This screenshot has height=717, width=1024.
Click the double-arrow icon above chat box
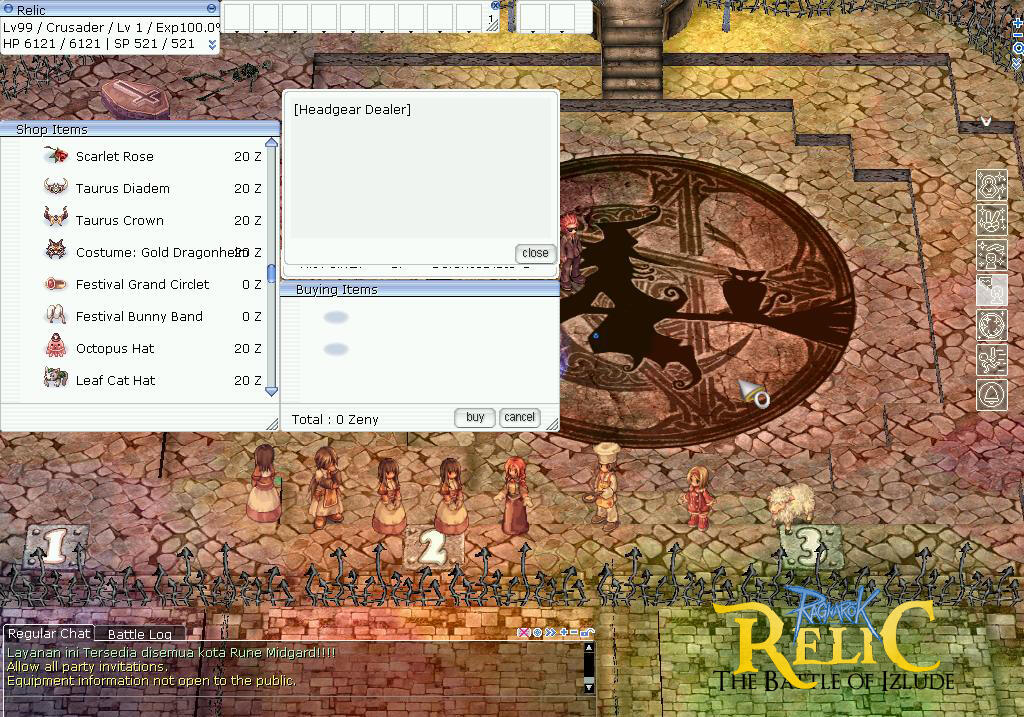pos(550,632)
